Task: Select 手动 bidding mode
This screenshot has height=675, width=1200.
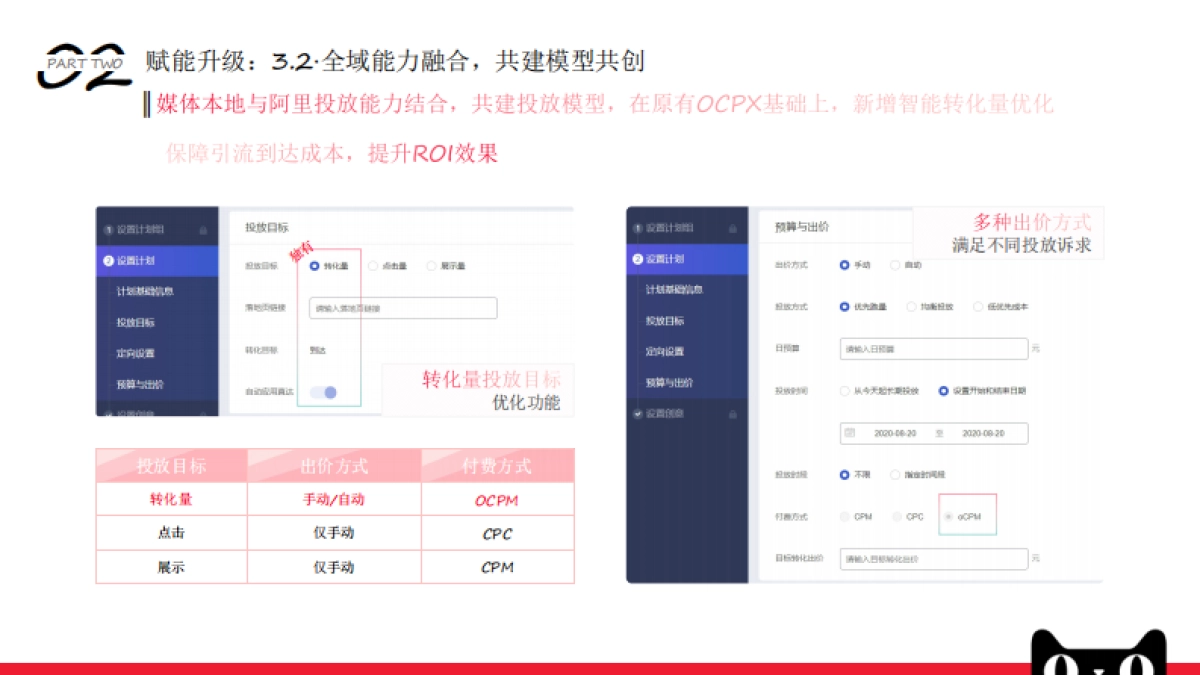Action: point(844,264)
